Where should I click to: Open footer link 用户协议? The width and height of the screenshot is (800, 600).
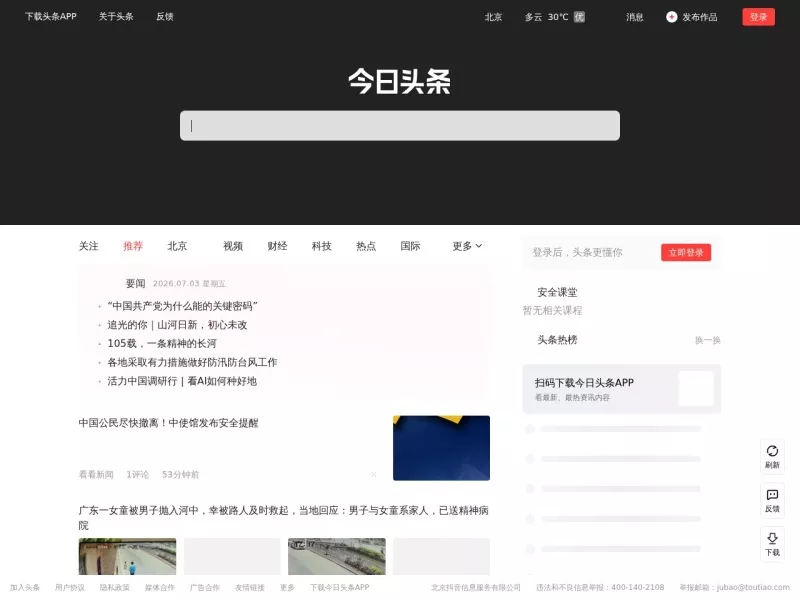point(69,588)
